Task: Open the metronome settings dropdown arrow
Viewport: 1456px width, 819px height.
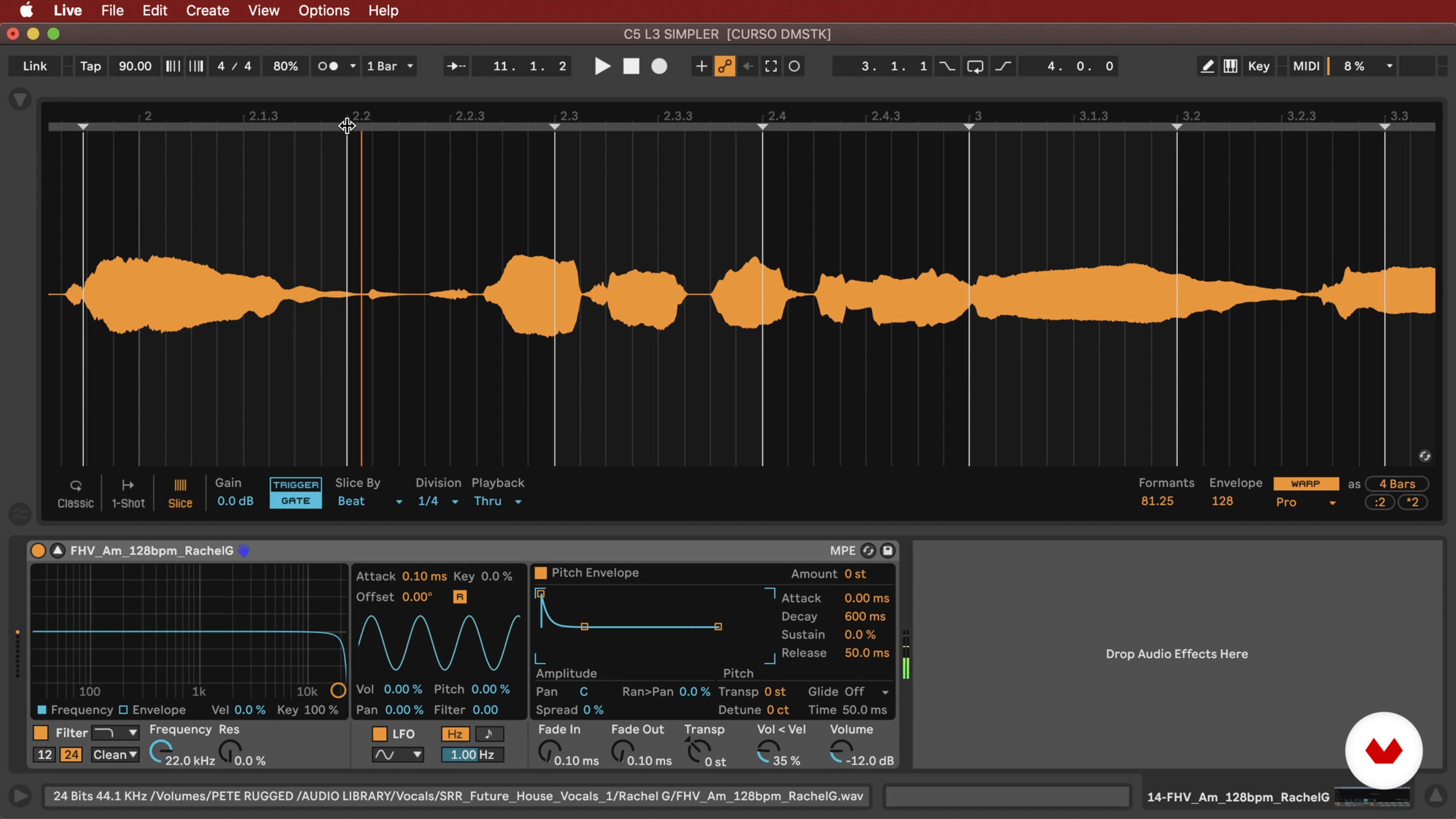Action: click(353, 66)
